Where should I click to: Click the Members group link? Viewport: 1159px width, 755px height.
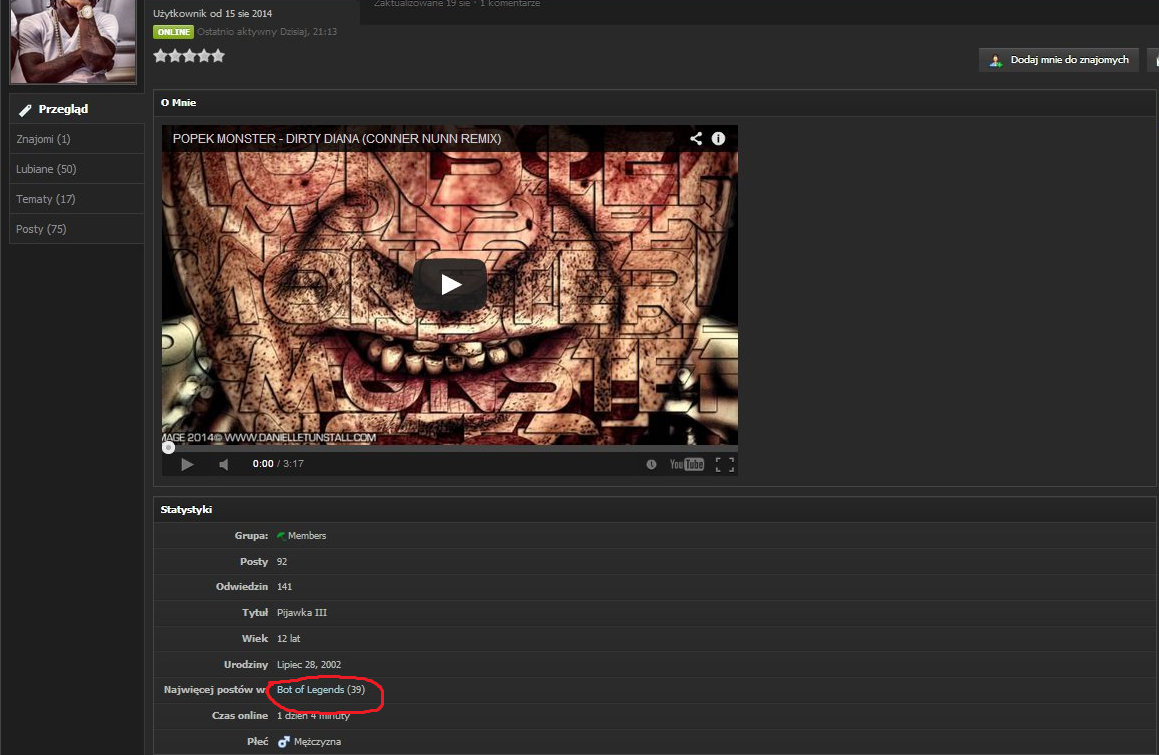coord(307,535)
